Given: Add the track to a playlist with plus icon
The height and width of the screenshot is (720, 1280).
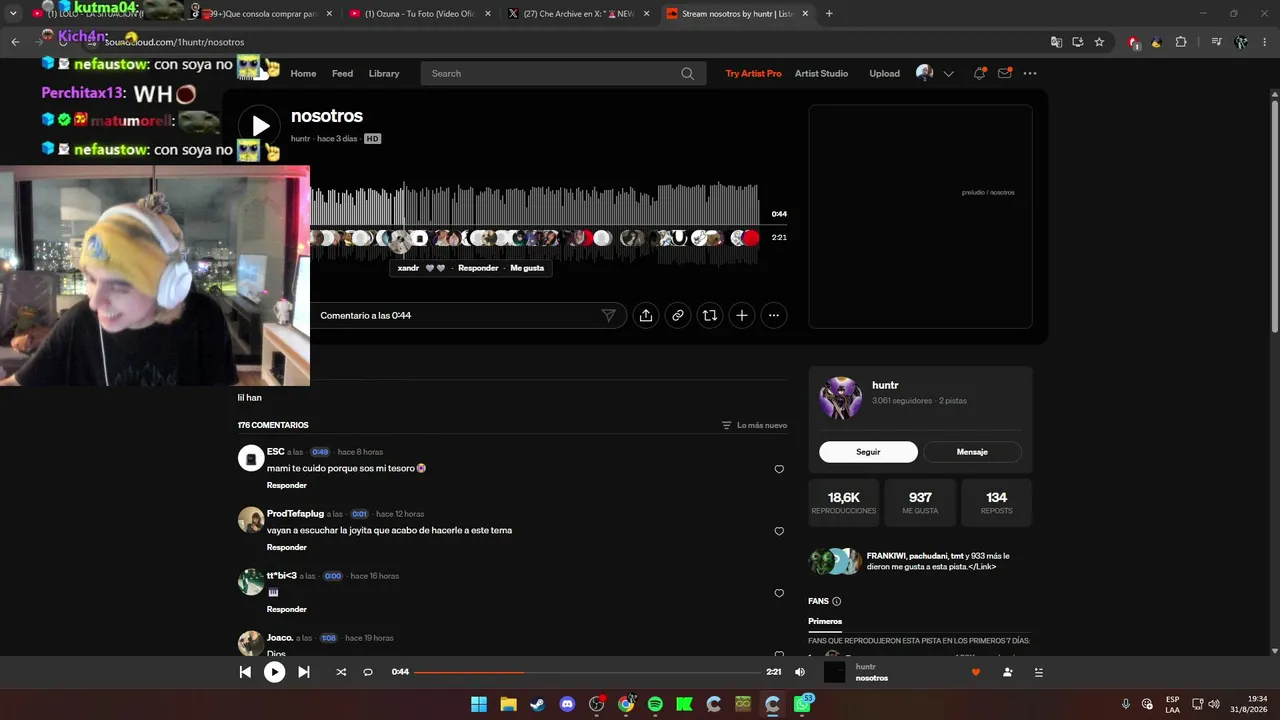Looking at the screenshot, I should tap(742, 315).
